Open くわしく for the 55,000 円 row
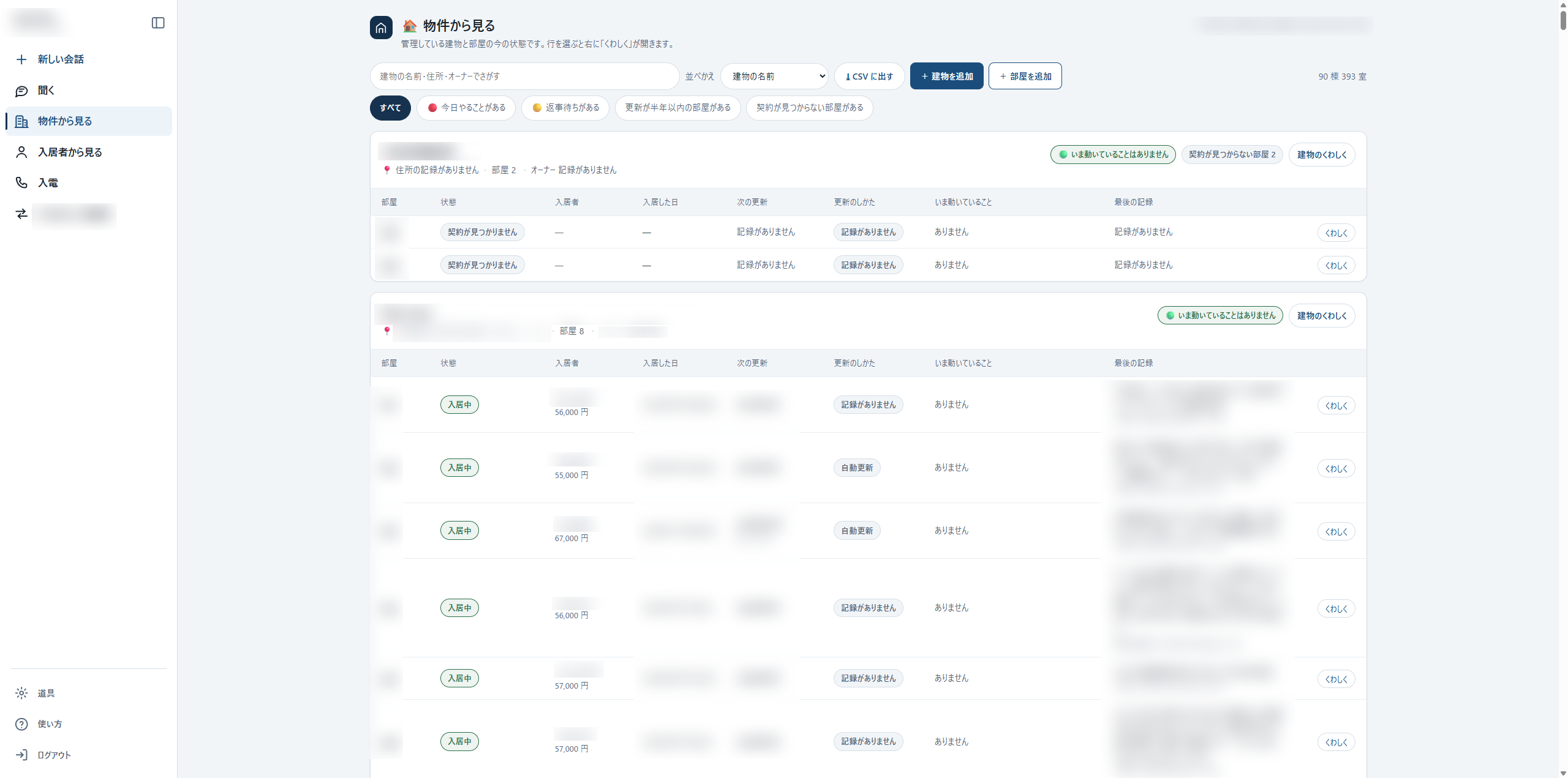 tap(1336, 469)
